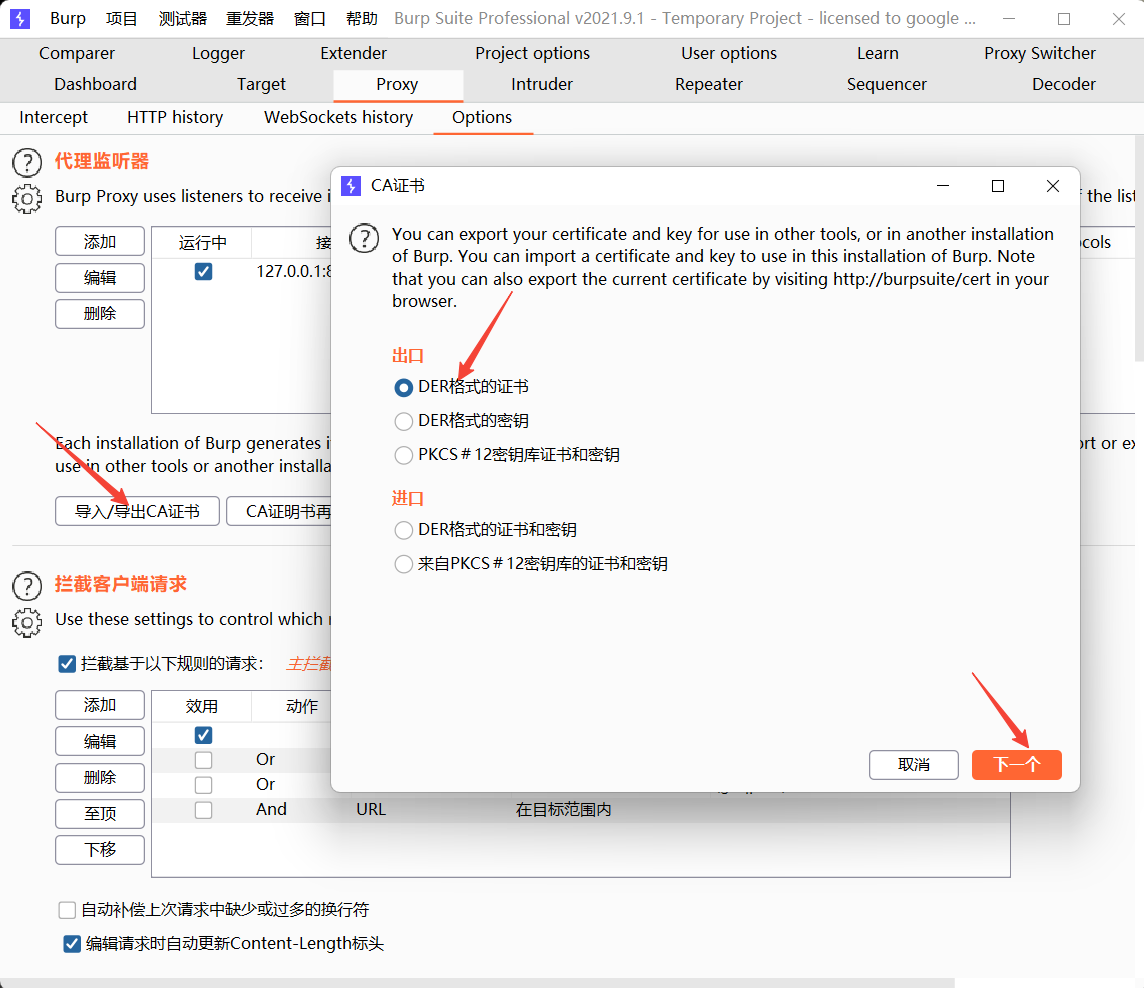
Task: Select the Proxy tab
Action: pos(398,85)
